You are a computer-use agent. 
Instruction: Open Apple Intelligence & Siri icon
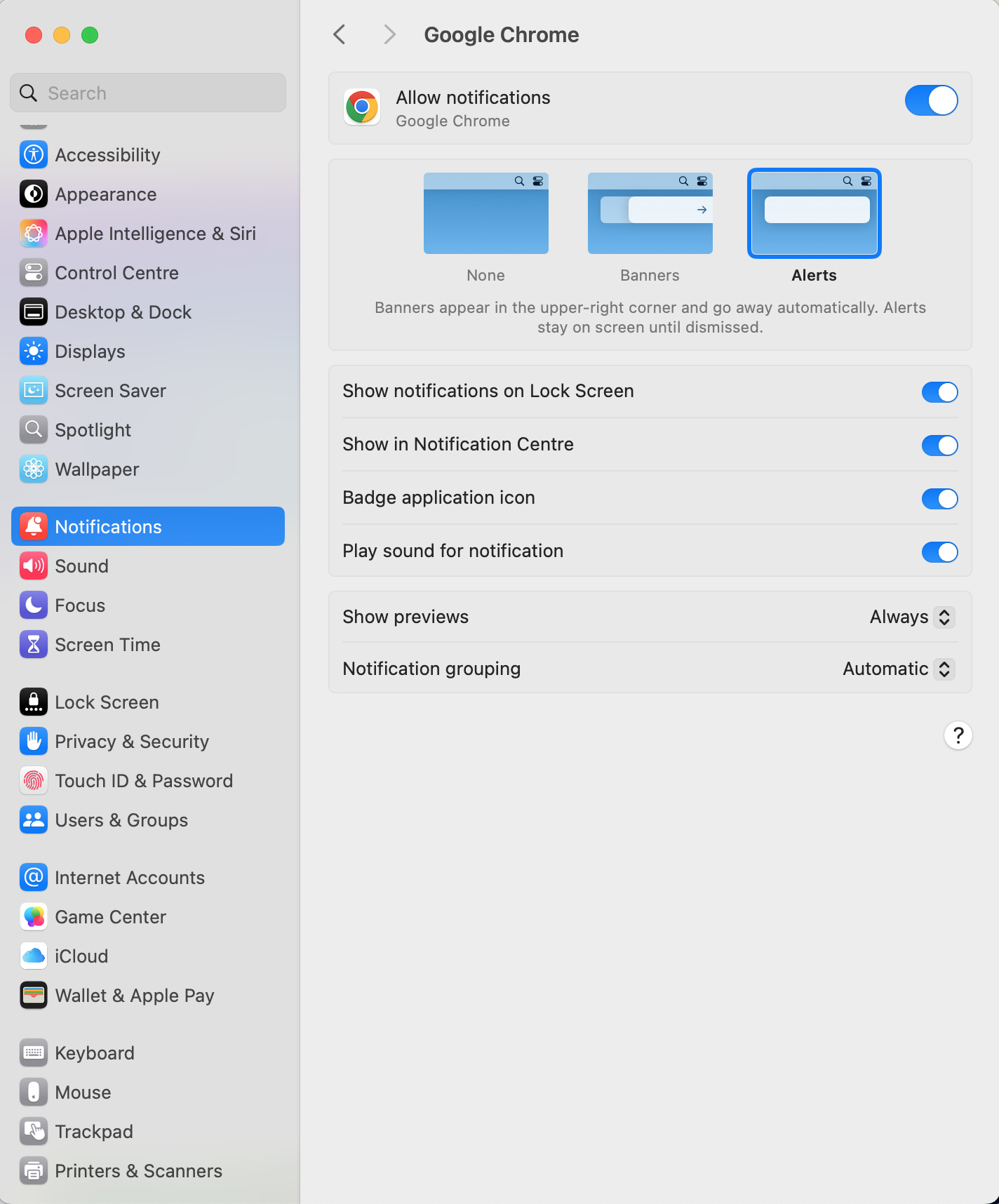tap(34, 234)
